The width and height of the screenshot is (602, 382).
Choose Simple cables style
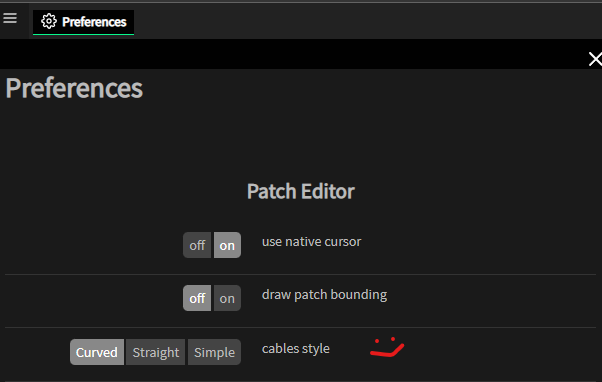214,352
